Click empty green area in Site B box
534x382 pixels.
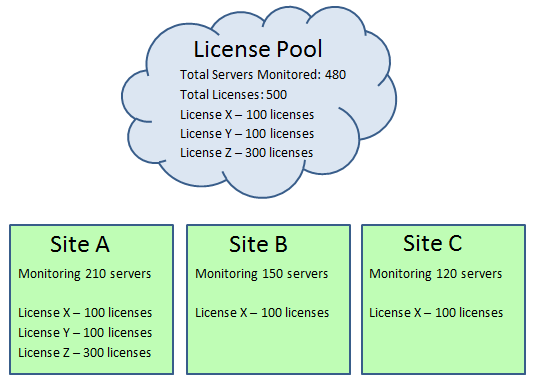pos(268,347)
